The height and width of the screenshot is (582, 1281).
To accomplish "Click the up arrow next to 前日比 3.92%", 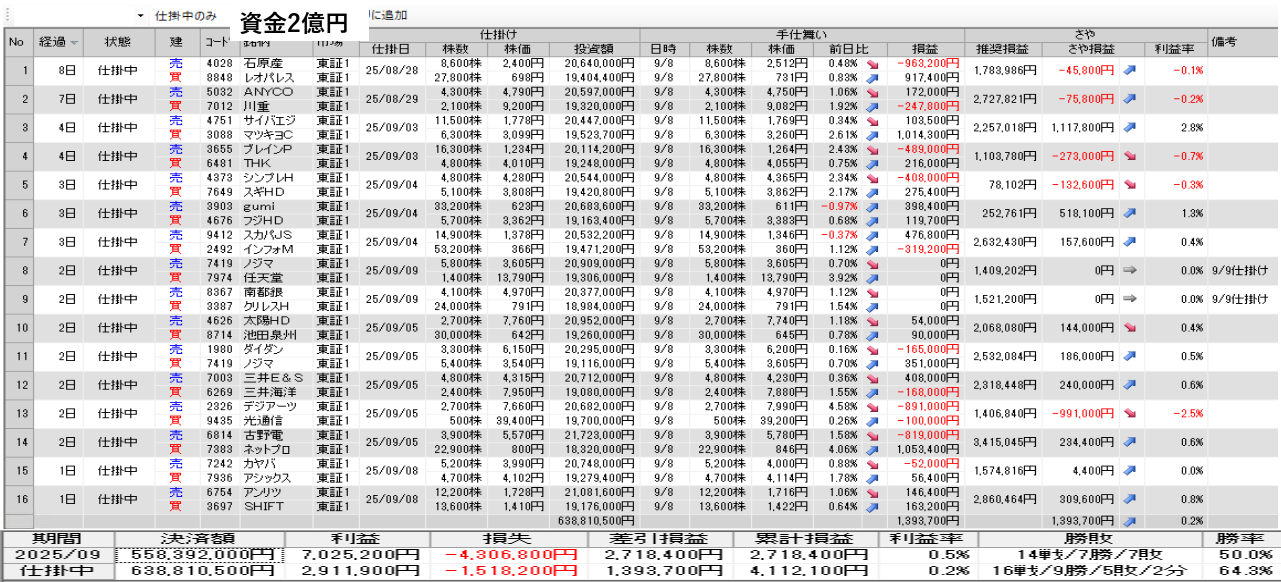I will pyautogui.click(x=872, y=277).
